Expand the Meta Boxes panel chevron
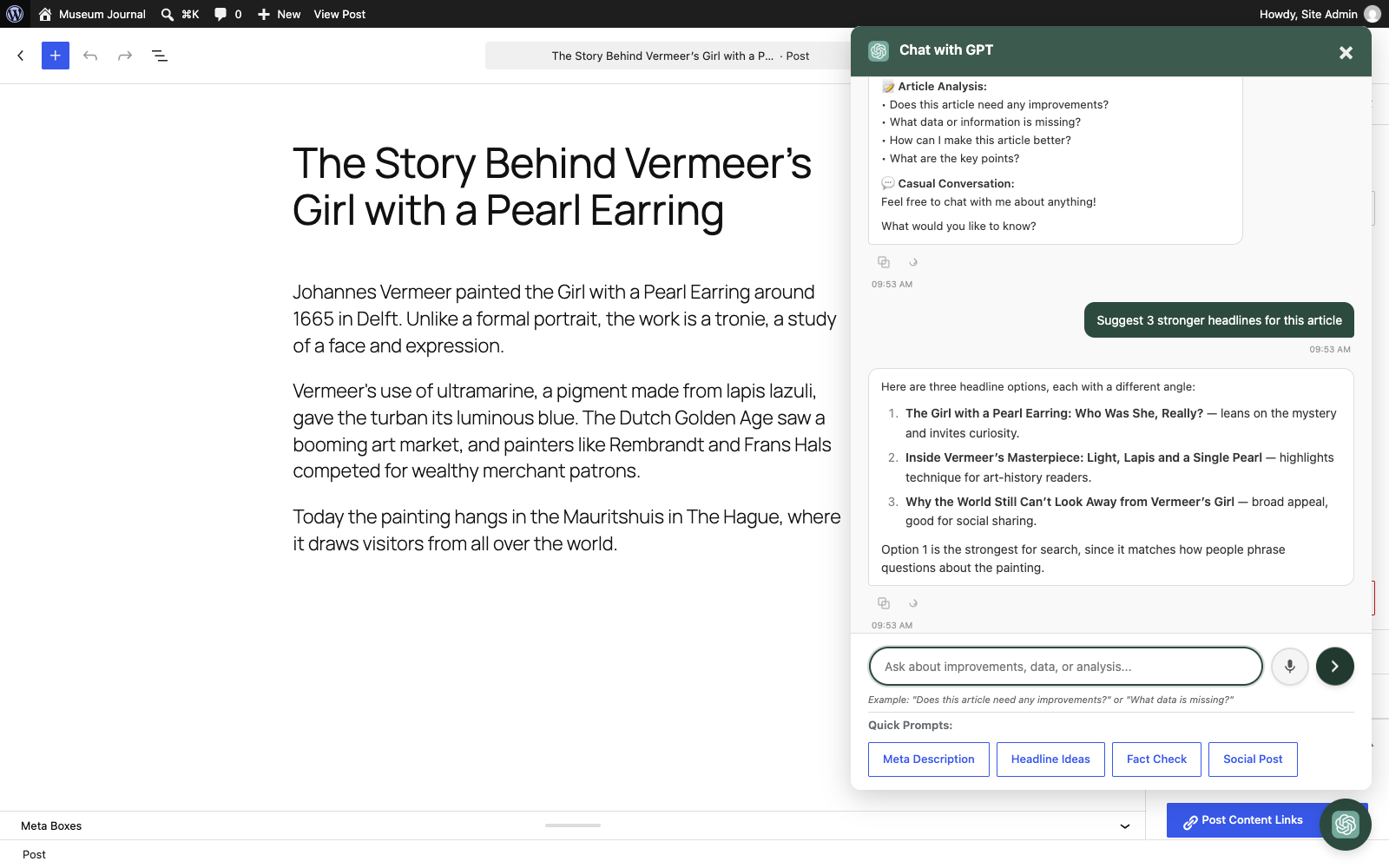1389x868 pixels. point(1125,826)
